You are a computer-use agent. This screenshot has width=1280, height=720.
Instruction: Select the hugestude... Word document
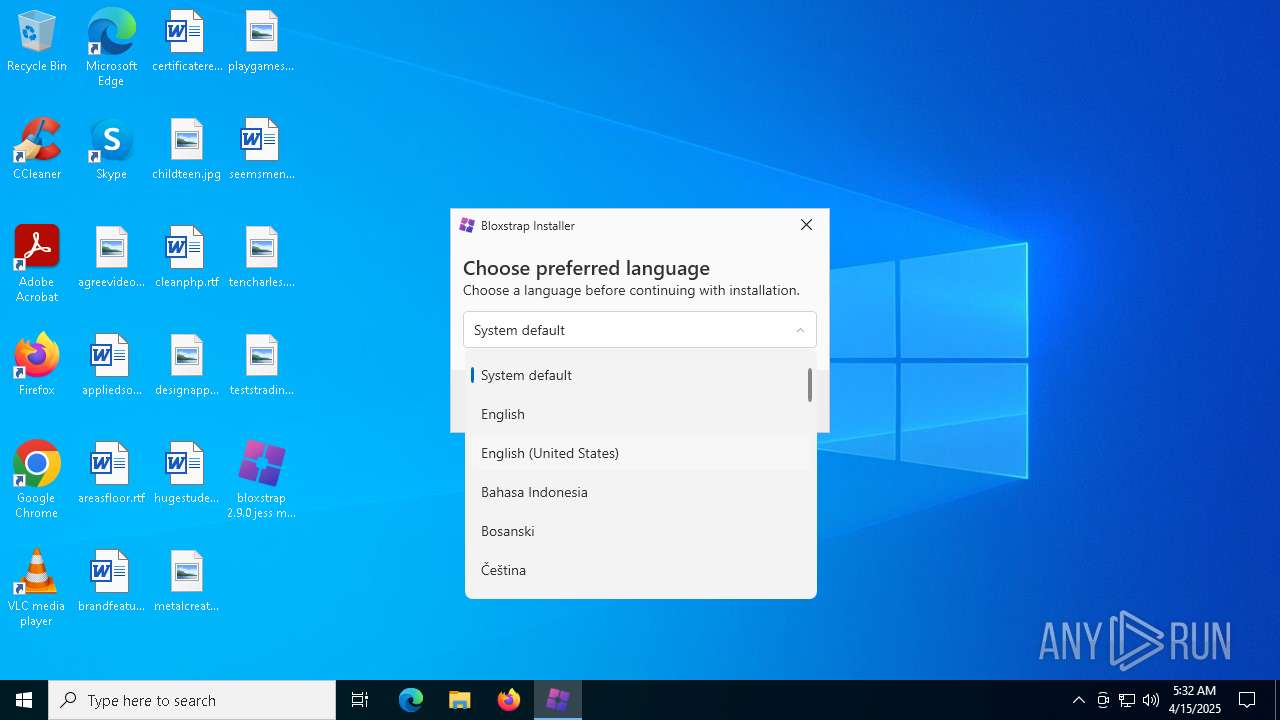(186, 474)
